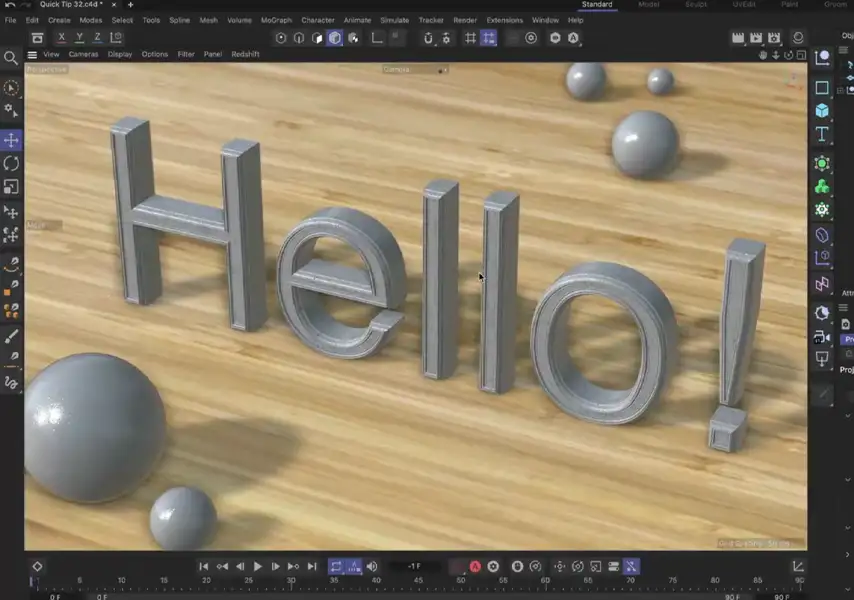Click the Go to Start frame button
854x600 pixels.
pyautogui.click(x=203, y=566)
